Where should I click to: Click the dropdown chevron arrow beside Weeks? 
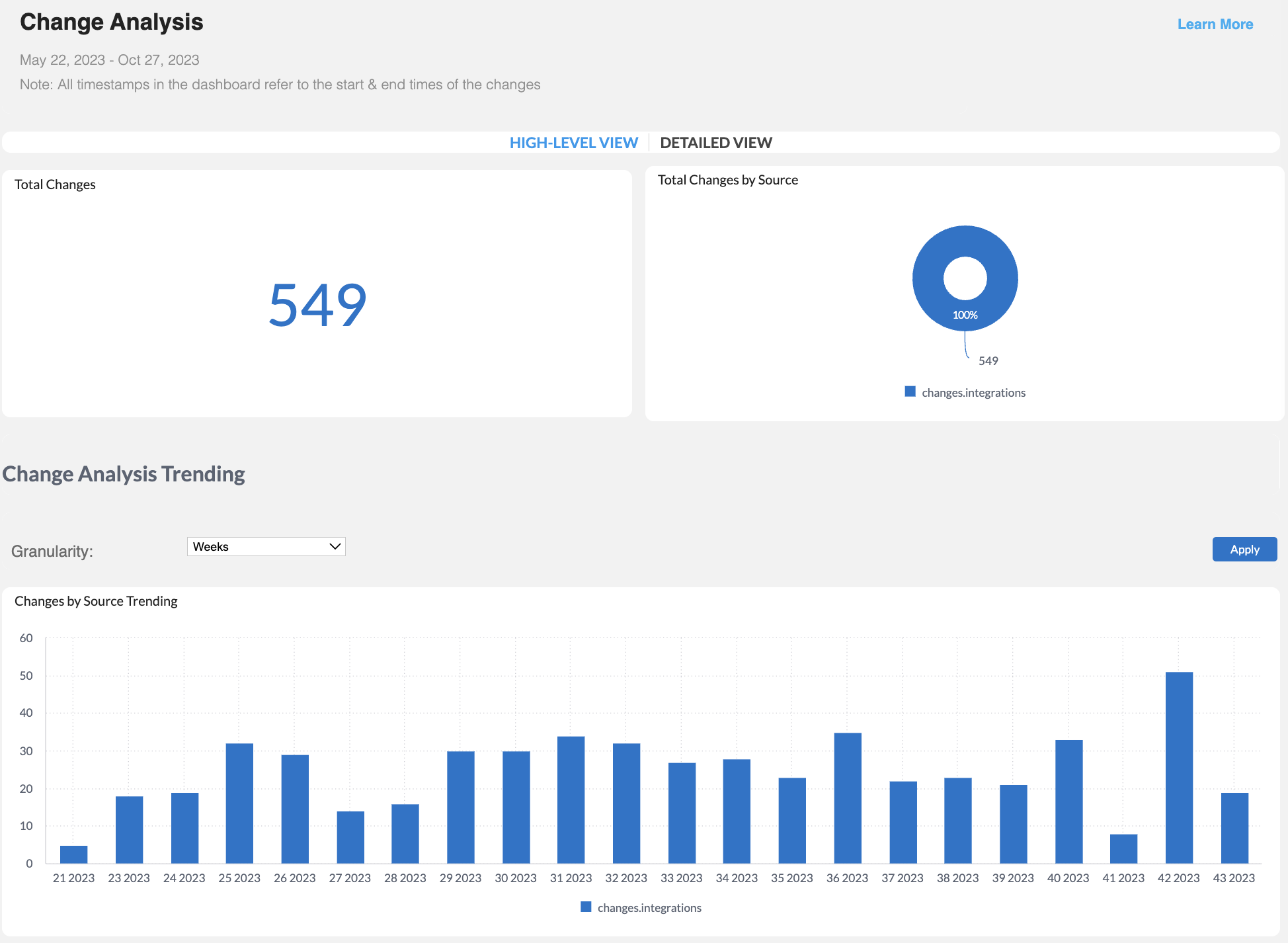point(335,547)
